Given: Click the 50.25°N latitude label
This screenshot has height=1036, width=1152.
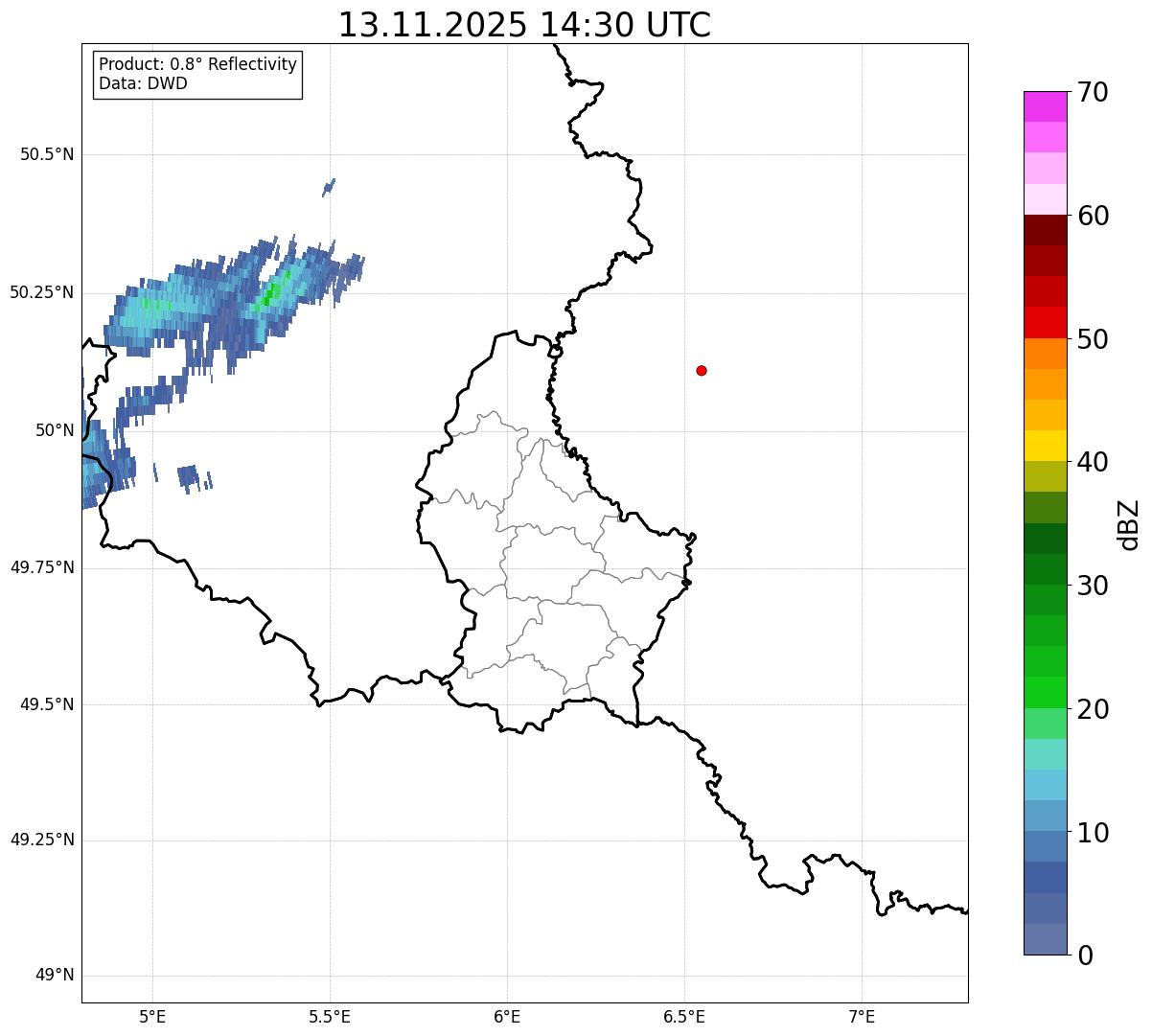Looking at the screenshot, I should pyautogui.click(x=41, y=292).
